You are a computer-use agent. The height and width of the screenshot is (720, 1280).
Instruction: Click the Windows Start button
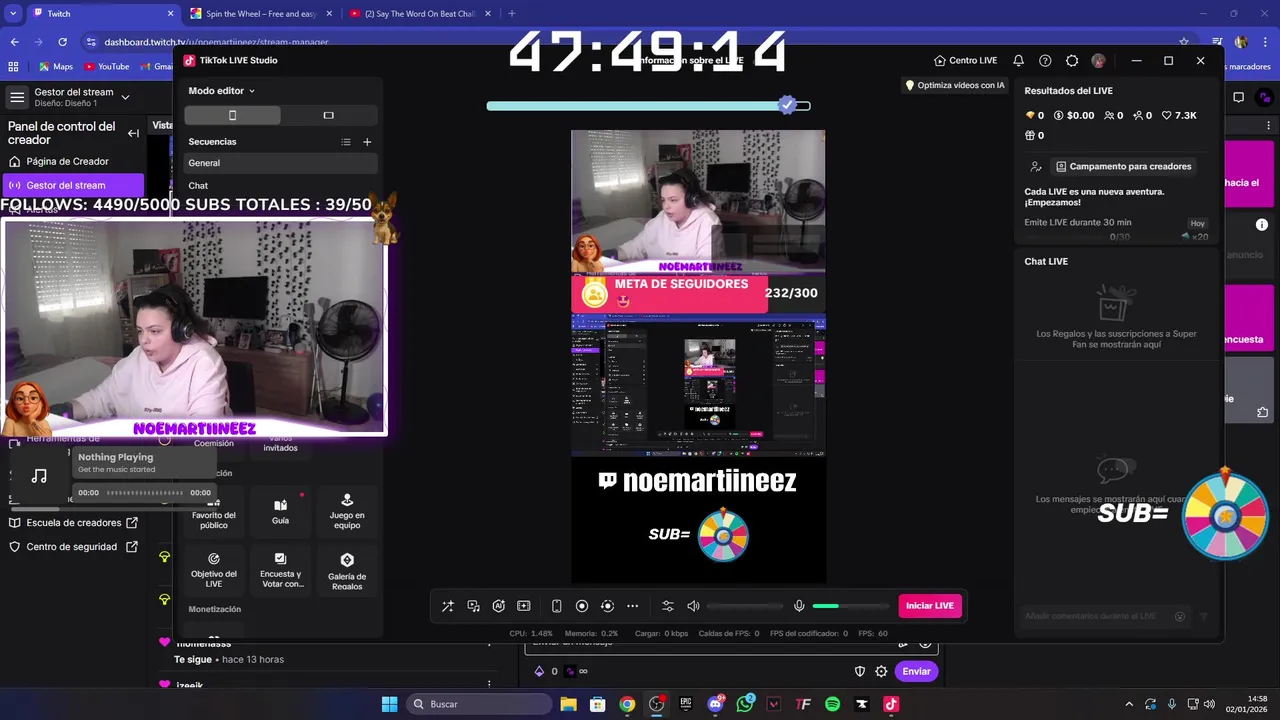(x=390, y=704)
